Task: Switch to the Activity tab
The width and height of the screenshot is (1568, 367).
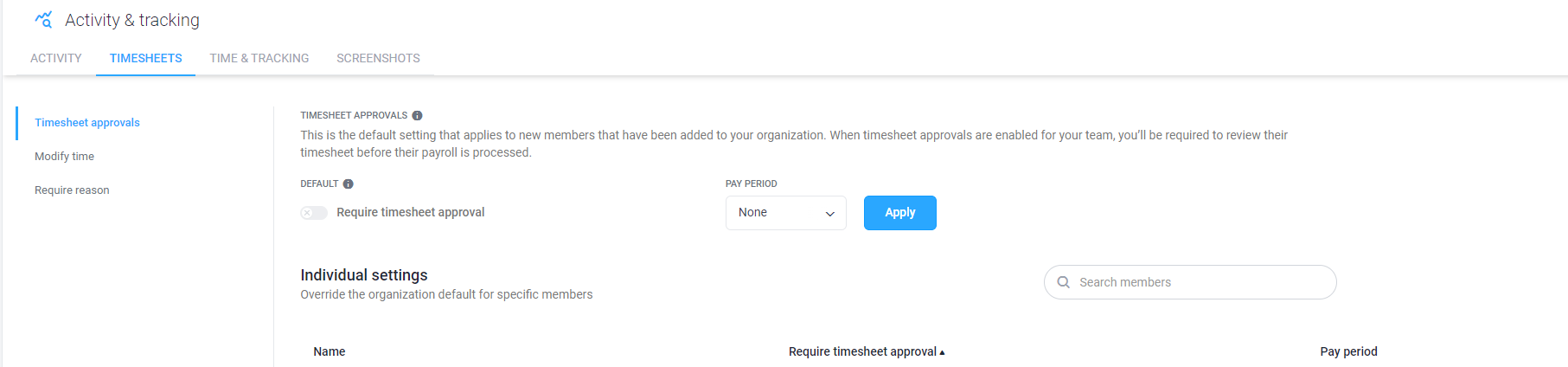Action: tap(56, 58)
